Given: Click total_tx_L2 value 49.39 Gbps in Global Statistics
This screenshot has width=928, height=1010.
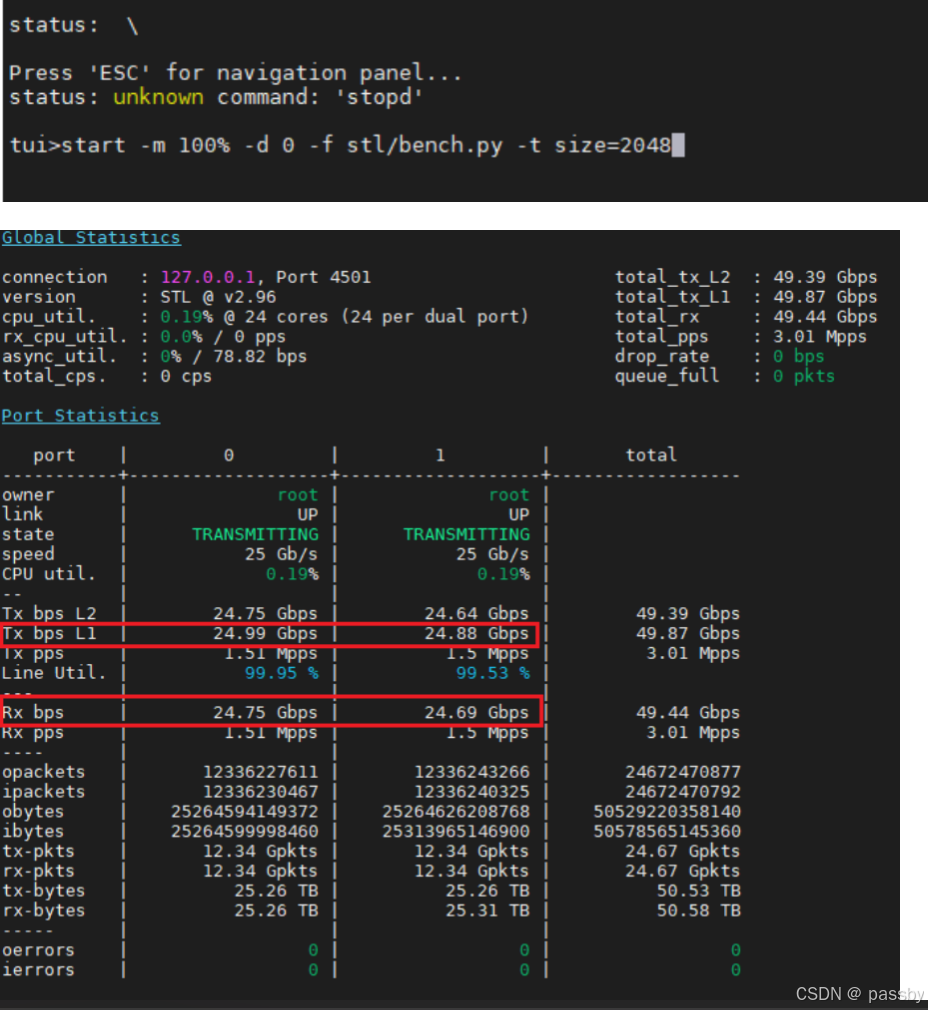Looking at the screenshot, I should [x=825, y=277].
